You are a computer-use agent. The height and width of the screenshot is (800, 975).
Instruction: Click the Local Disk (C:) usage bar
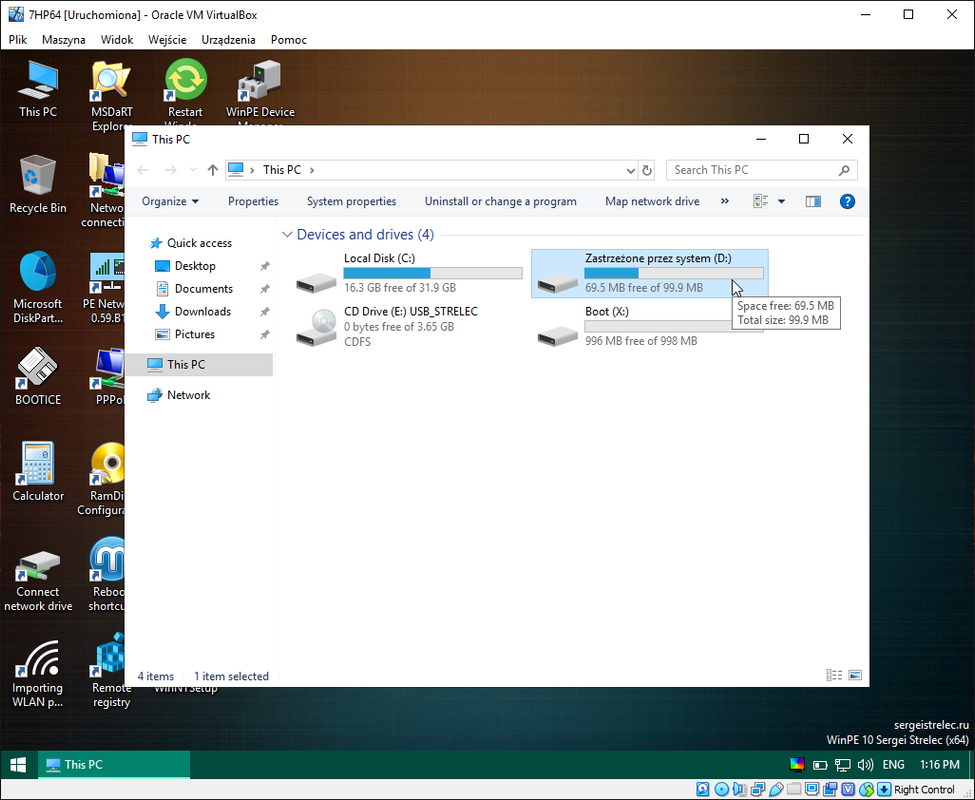[433, 273]
